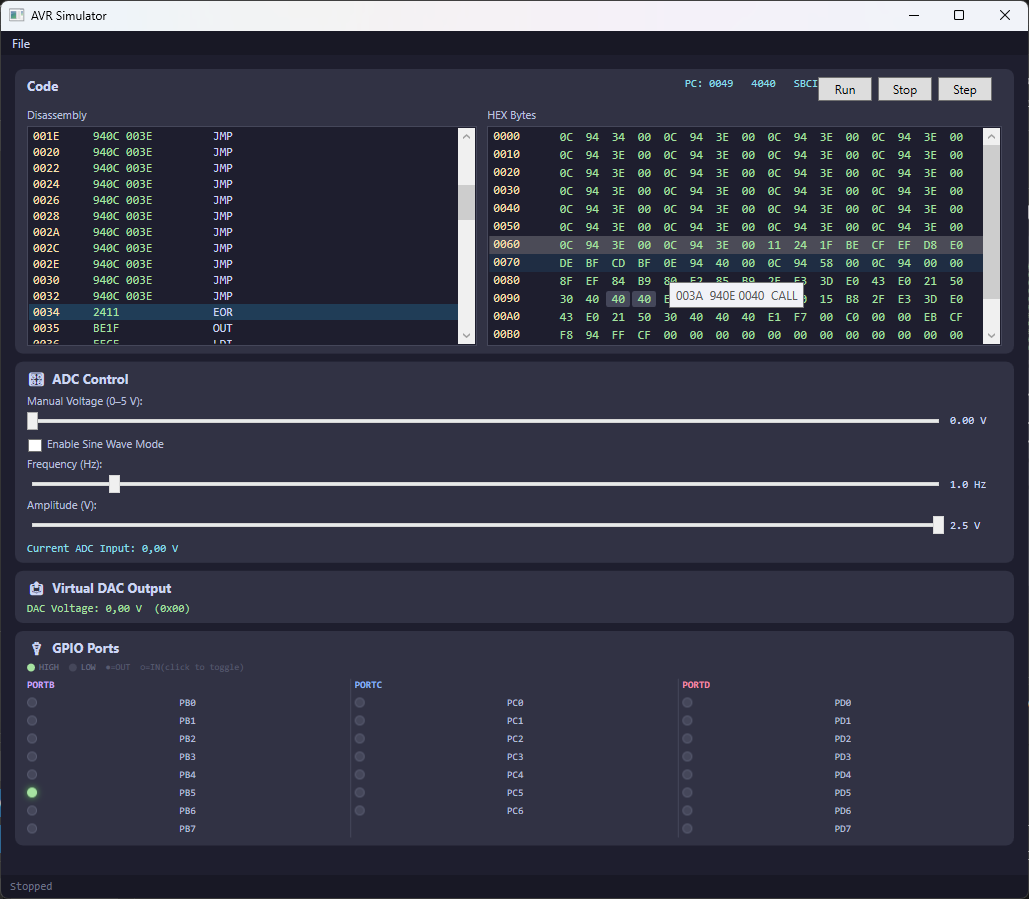Select disassembly row 001E JMP
The width and height of the screenshot is (1029, 899).
tap(243, 136)
